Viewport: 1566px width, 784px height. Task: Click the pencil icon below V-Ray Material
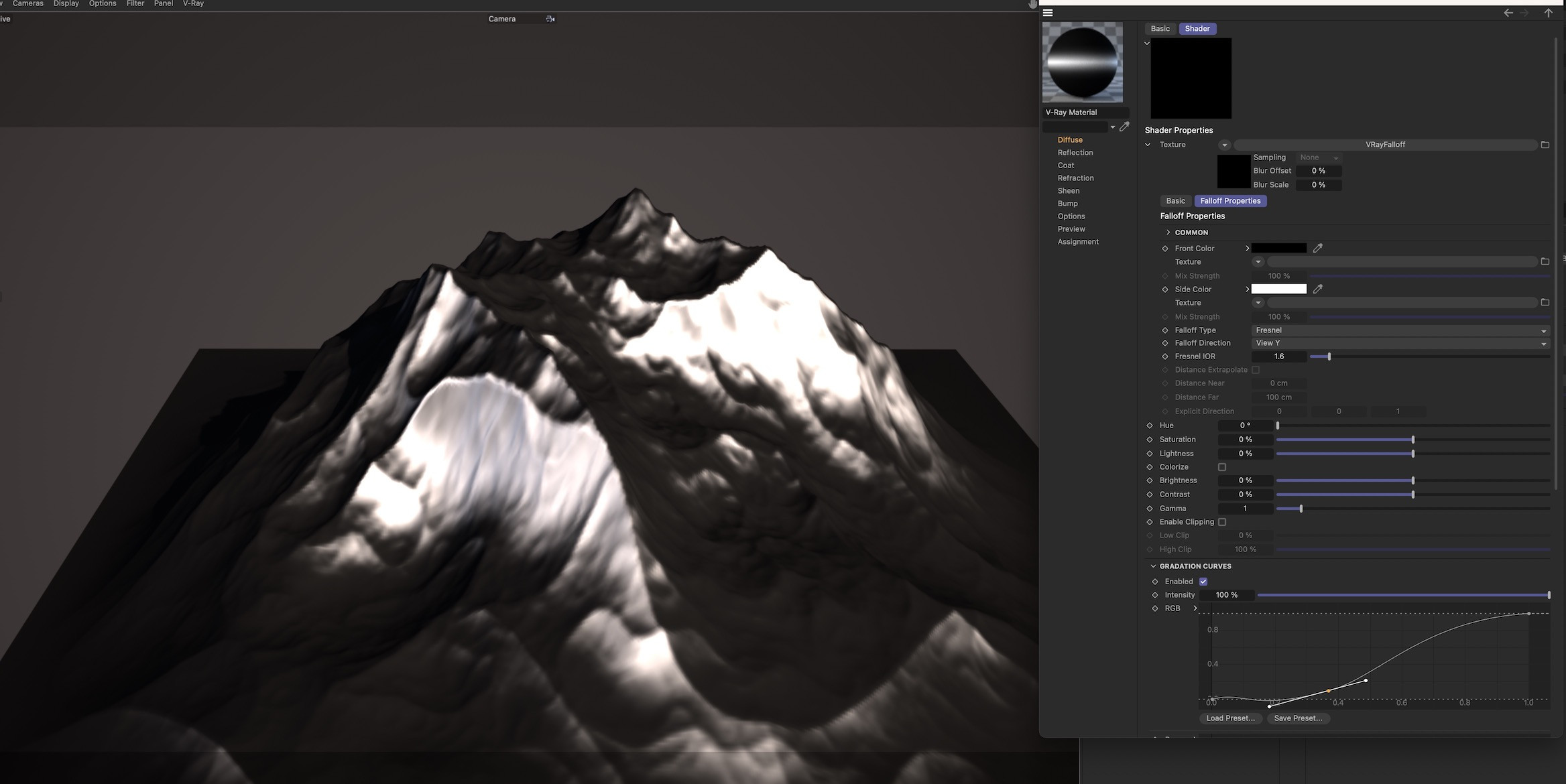[1124, 127]
